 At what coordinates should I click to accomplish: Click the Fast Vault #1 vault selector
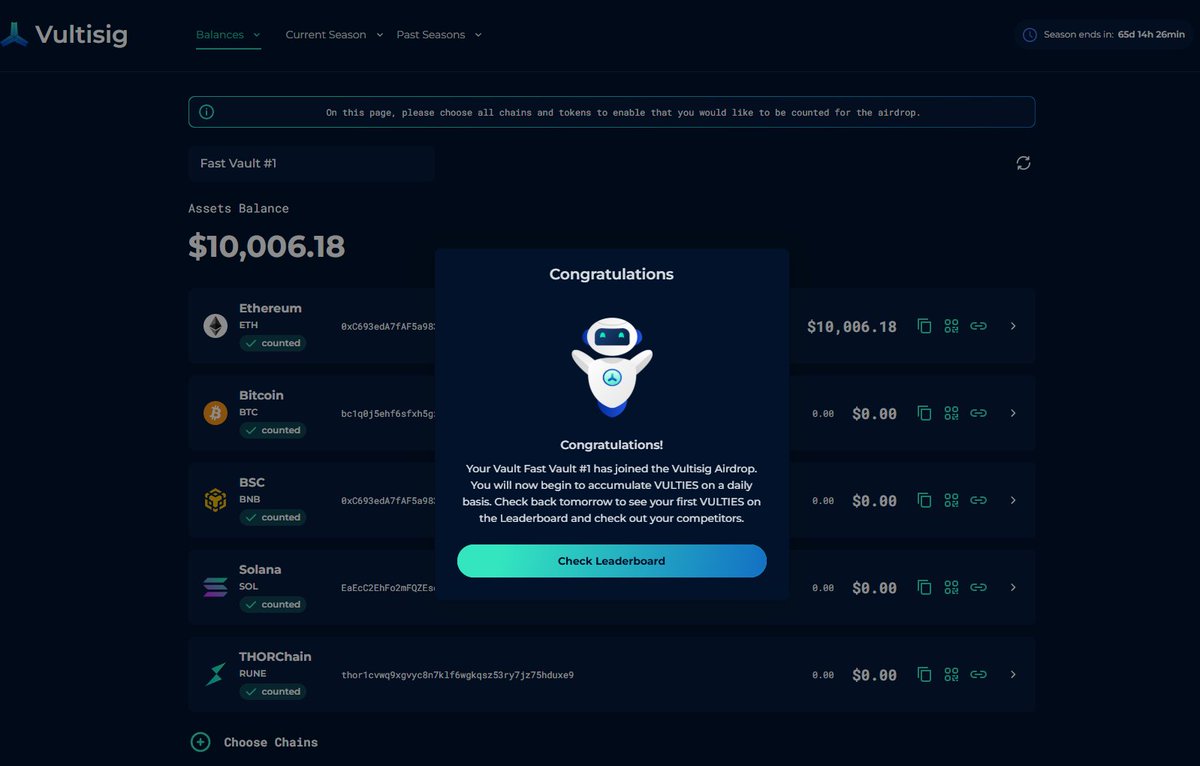[x=311, y=163]
